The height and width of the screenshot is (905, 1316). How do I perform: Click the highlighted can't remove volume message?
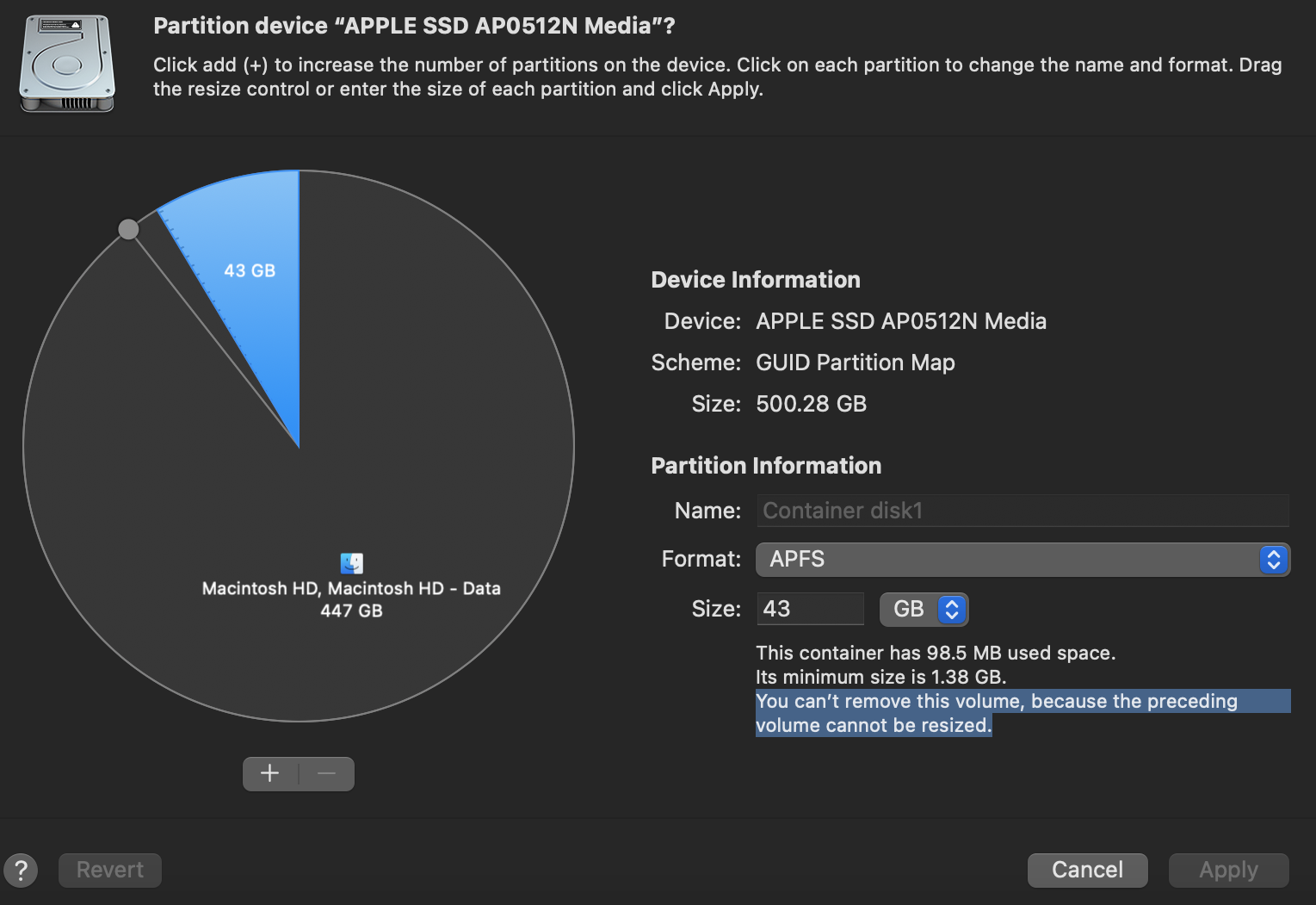coord(996,713)
